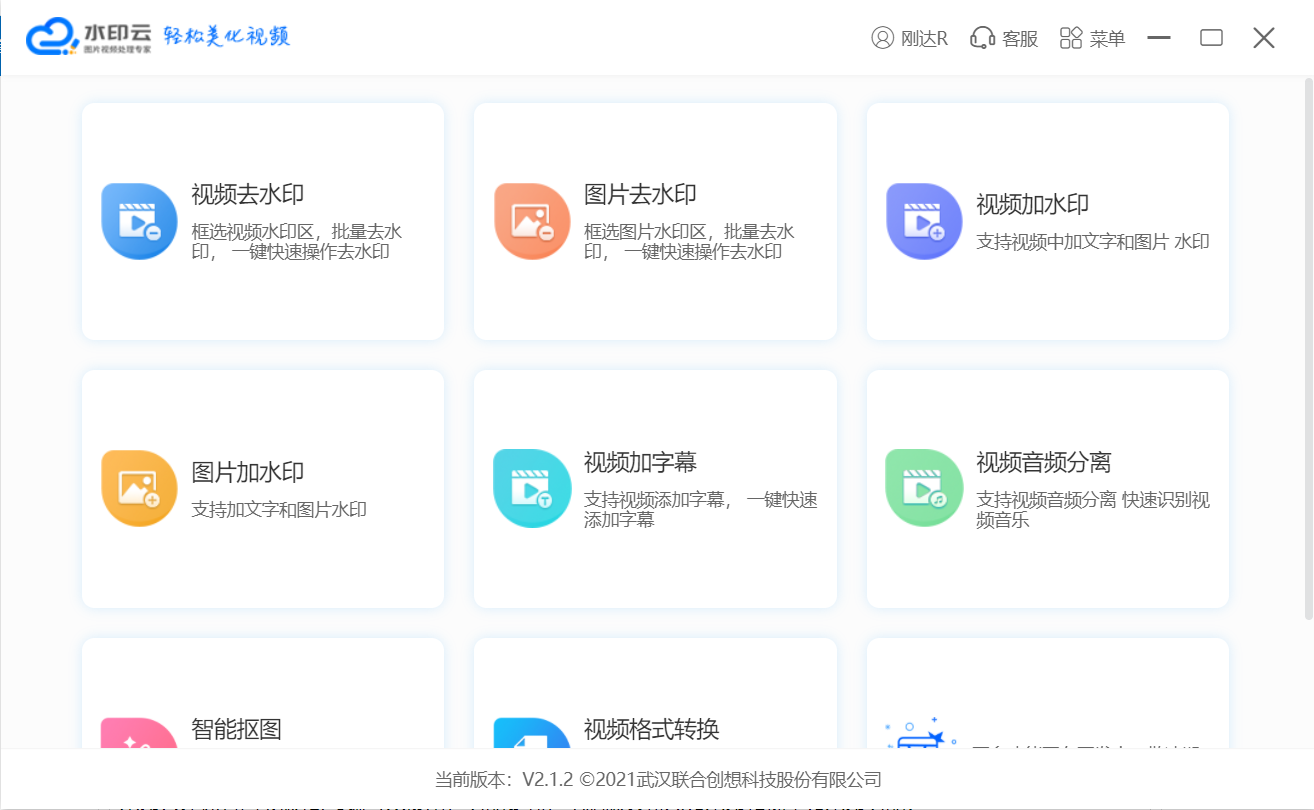Contact support via the 客服 label
1314x810 pixels.
click(1020, 39)
